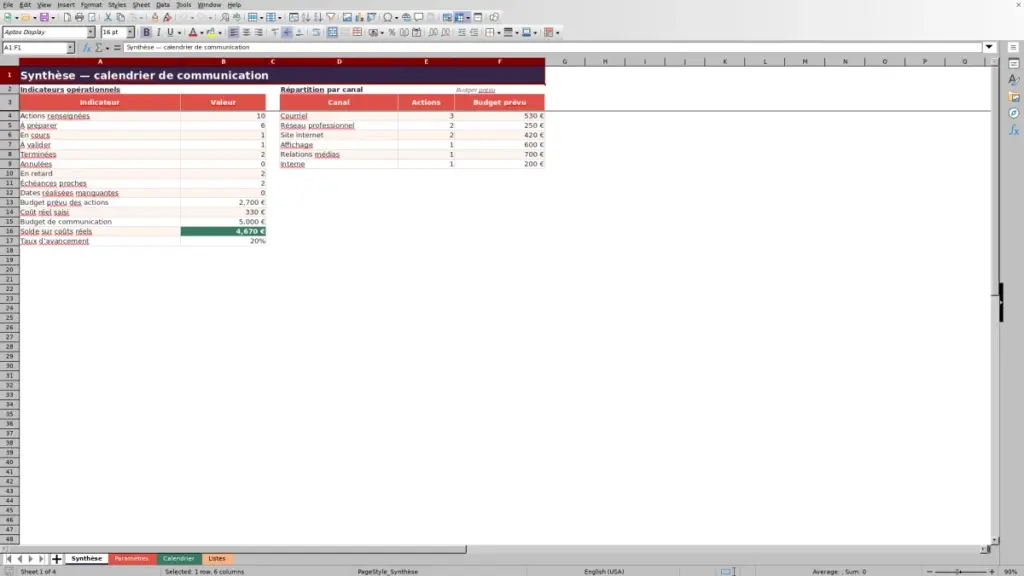Viewport: 1024px width, 576px height.
Task: Open the font size dropdown
Action: coord(130,32)
